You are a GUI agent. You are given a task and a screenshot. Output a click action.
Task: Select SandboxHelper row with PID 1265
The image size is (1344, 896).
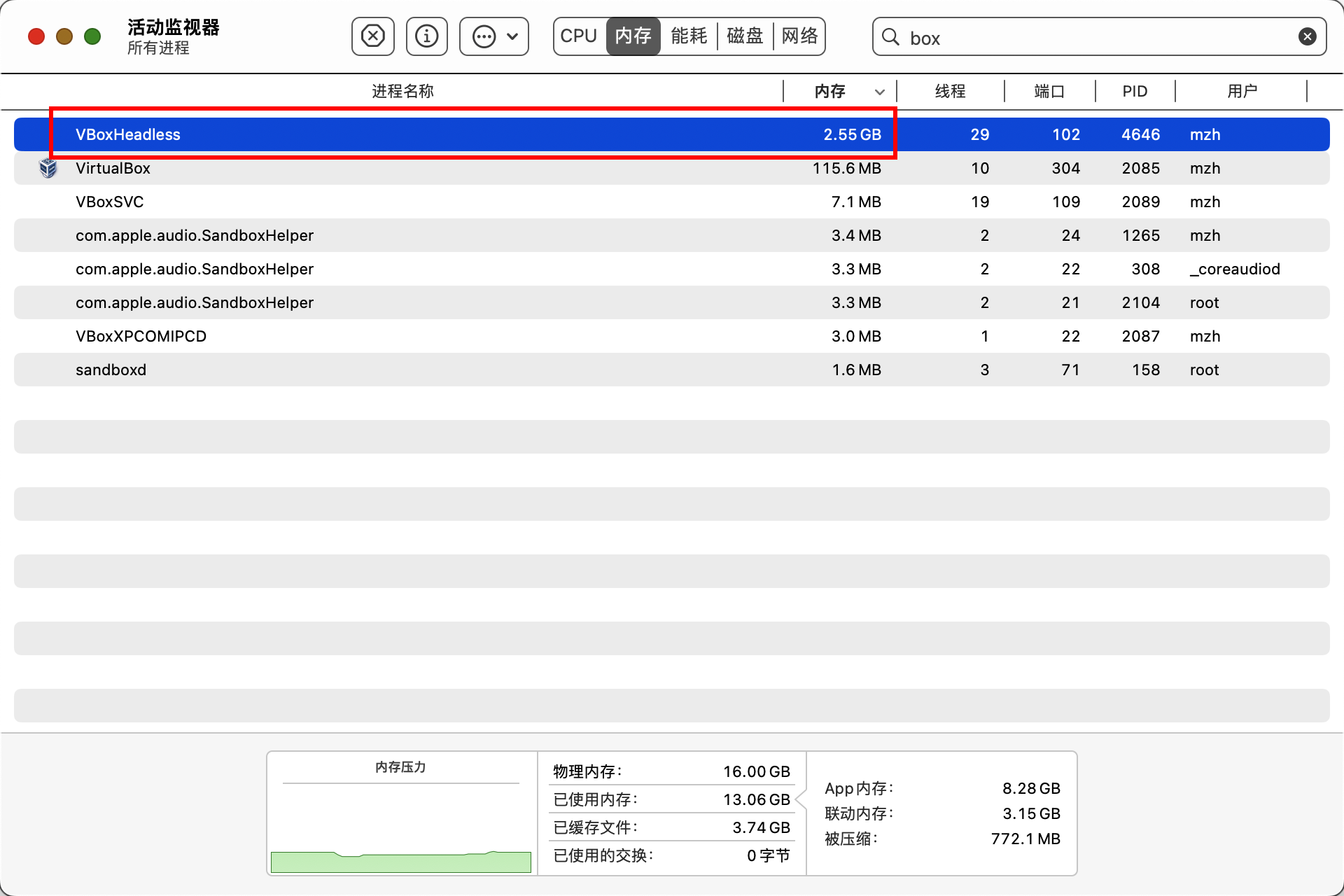click(x=672, y=235)
